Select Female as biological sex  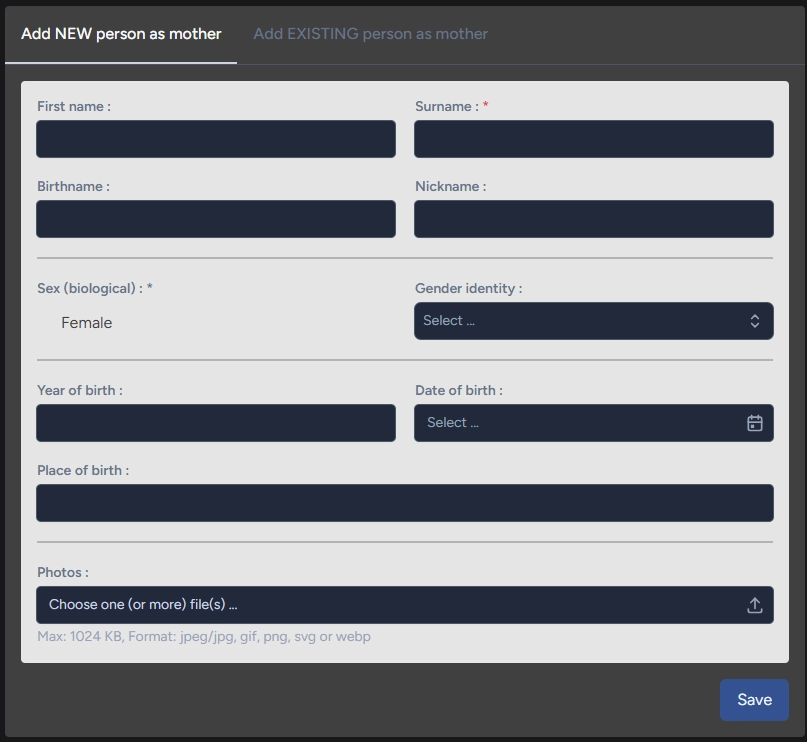(86, 323)
